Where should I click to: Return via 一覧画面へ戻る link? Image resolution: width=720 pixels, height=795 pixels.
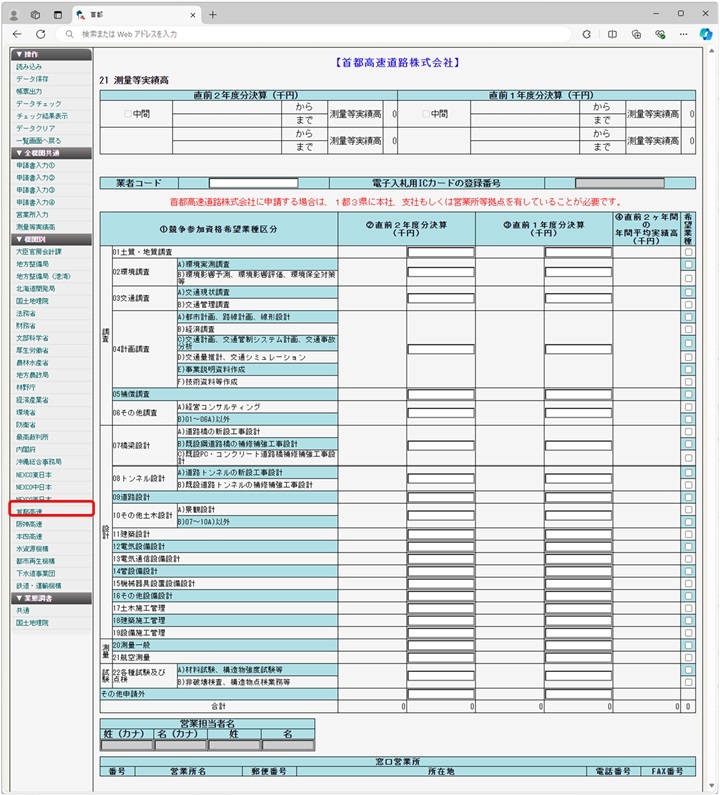click(x=38, y=140)
